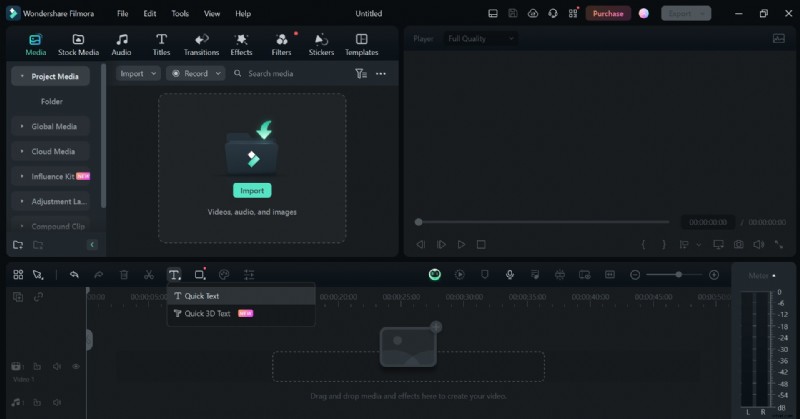Expand the Cloud Media folder
This screenshot has width=800, height=419.
click(52, 152)
